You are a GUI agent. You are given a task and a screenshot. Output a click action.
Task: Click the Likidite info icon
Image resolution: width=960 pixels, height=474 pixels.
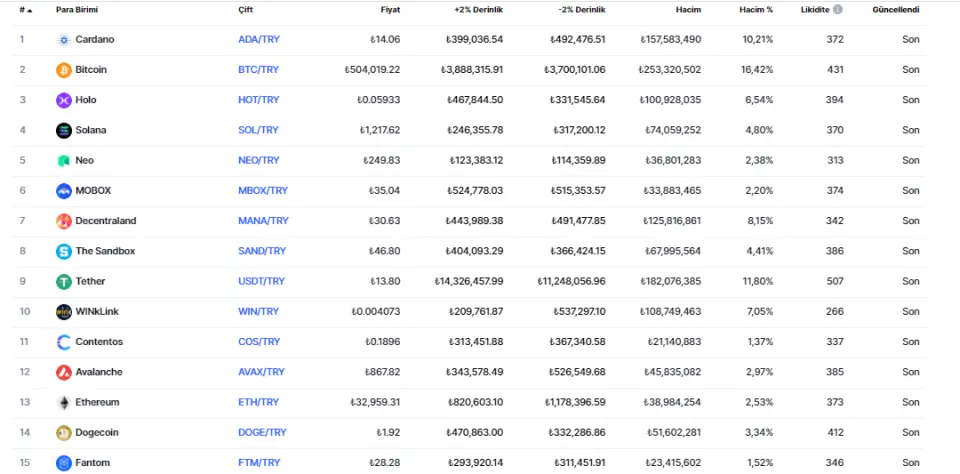(x=838, y=10)
